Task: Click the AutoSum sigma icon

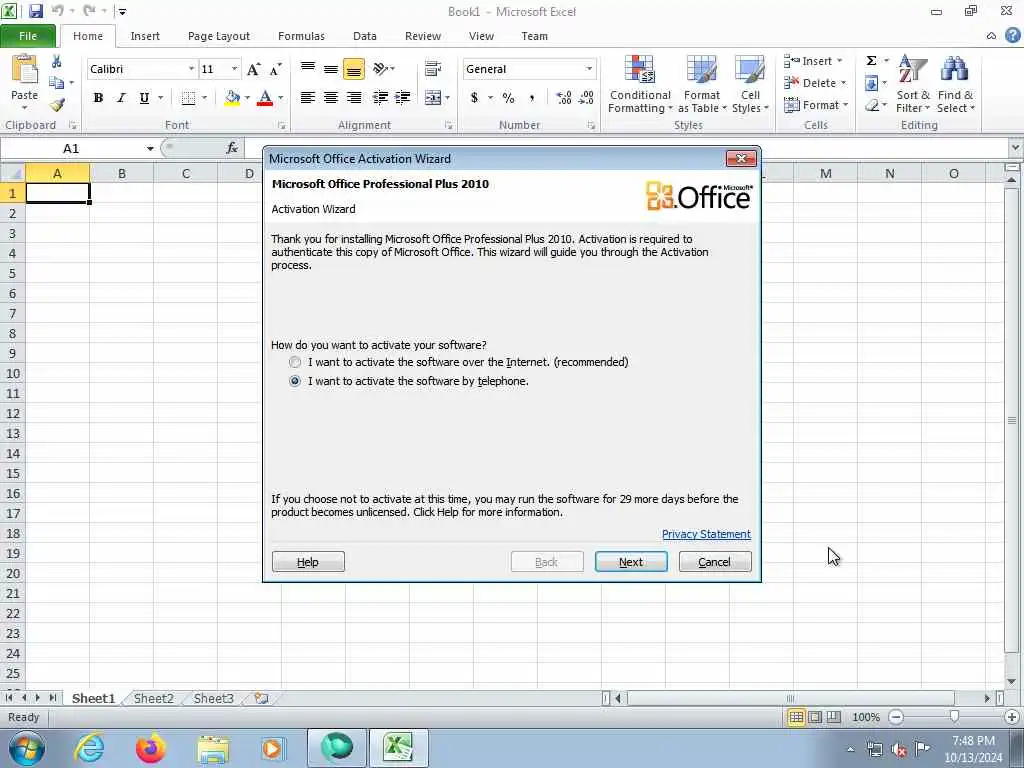Action: [x=871, y=61]
